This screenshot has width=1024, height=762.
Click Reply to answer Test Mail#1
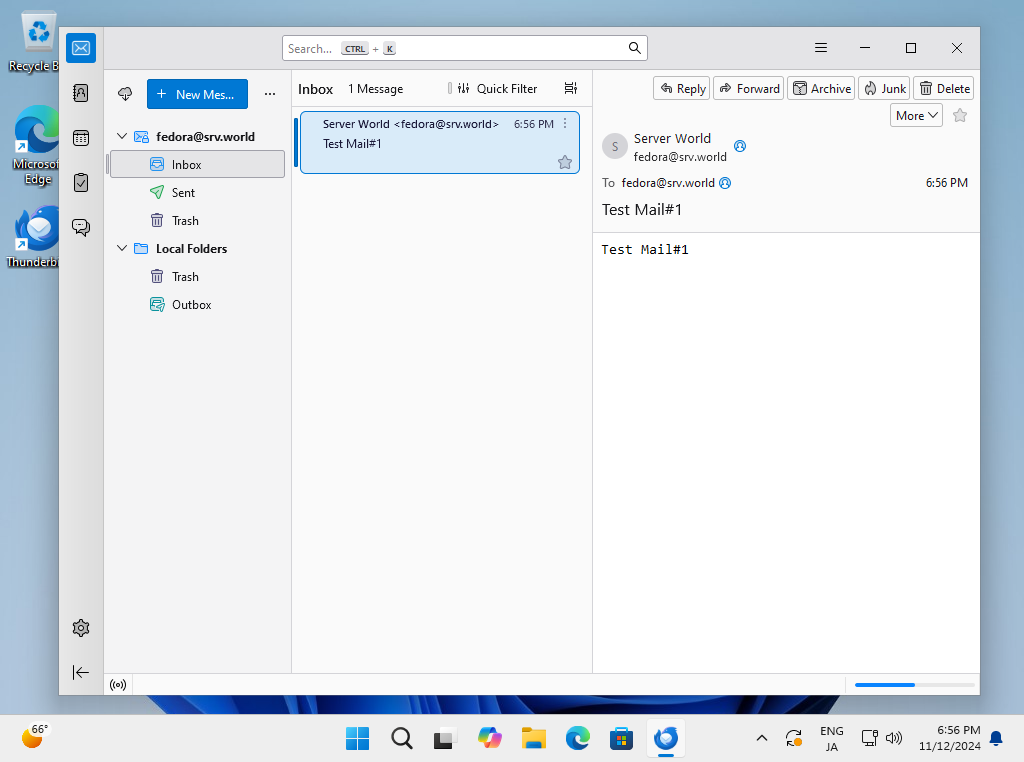pos(681,88)
